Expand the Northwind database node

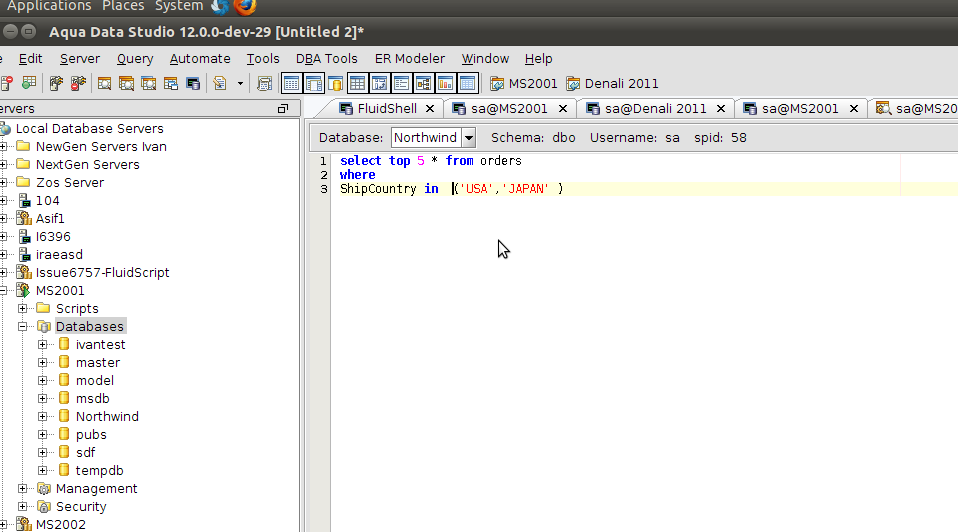[43, 417]
